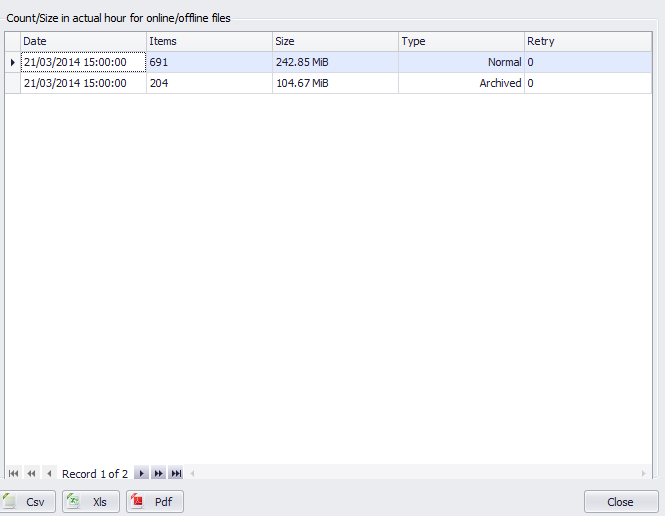
Task: Close the statistics dialog
Action: [621, 502]
